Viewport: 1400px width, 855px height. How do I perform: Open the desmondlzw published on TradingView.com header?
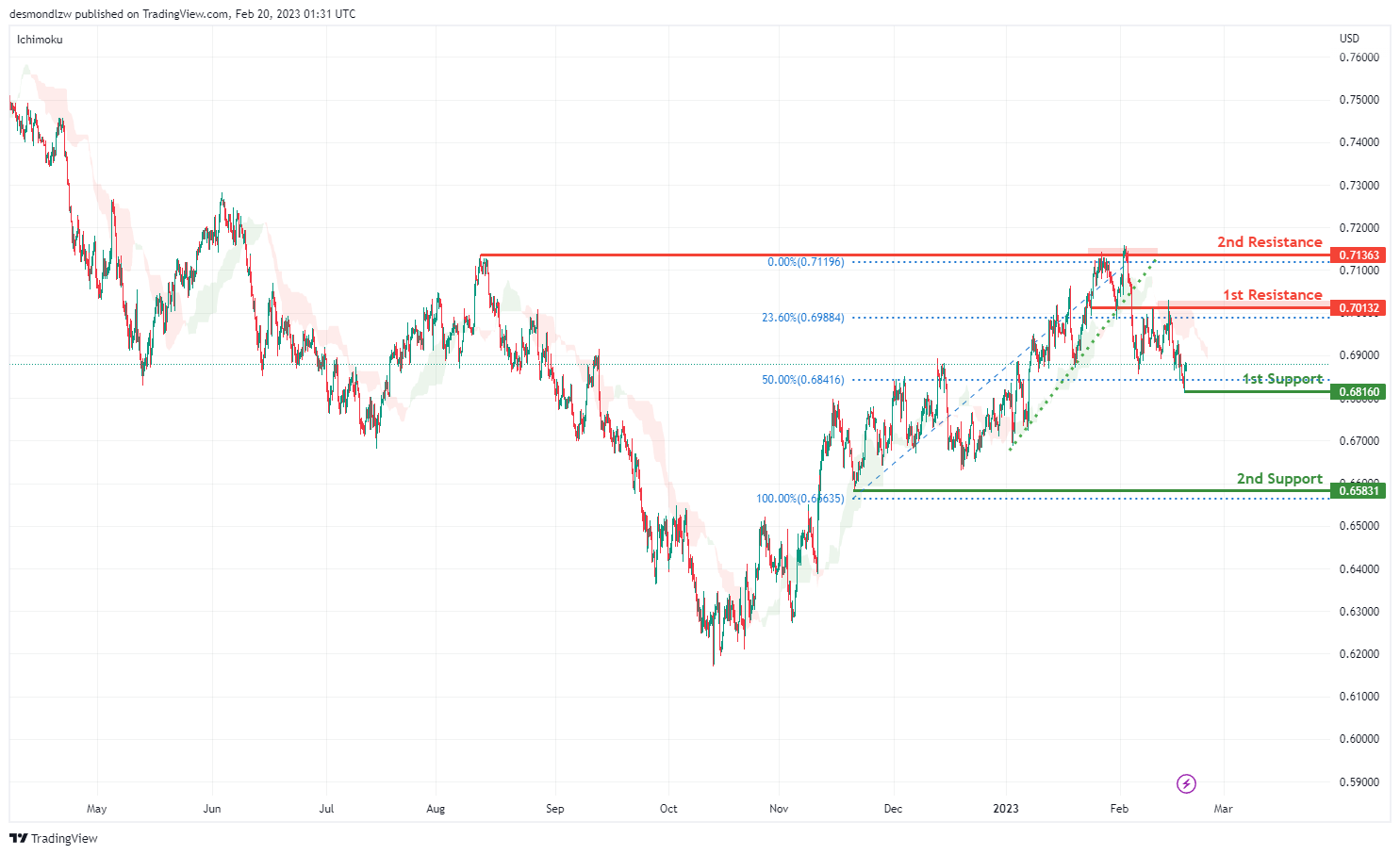(x=182, y=14)
